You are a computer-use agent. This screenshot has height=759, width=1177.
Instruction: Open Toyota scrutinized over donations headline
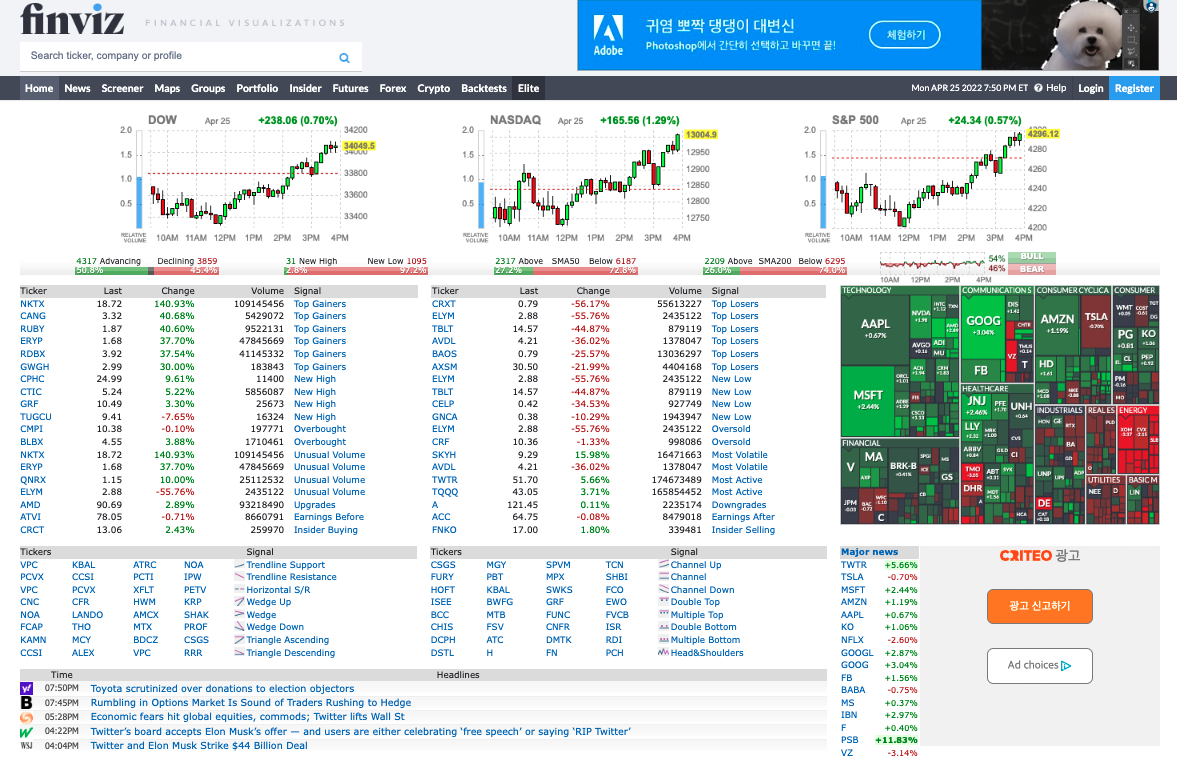point(222,688)
